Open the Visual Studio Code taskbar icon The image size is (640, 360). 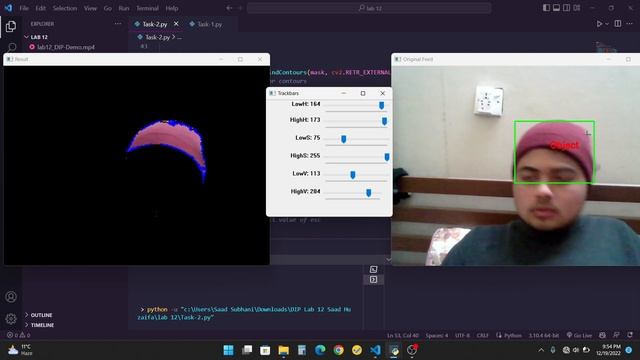376,350
